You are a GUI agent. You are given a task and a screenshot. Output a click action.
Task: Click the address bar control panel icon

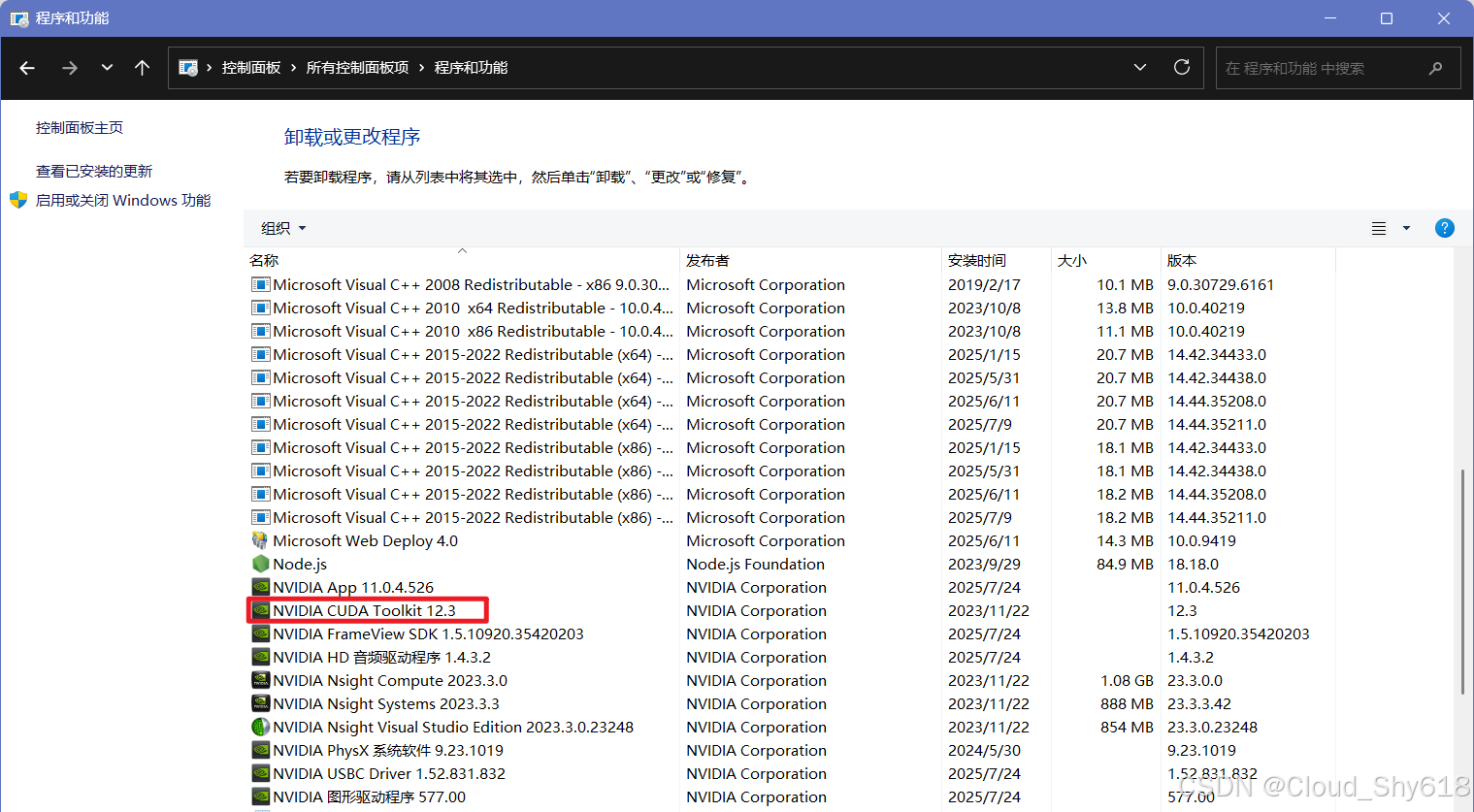pyautogui.click(x=188, y=68)
